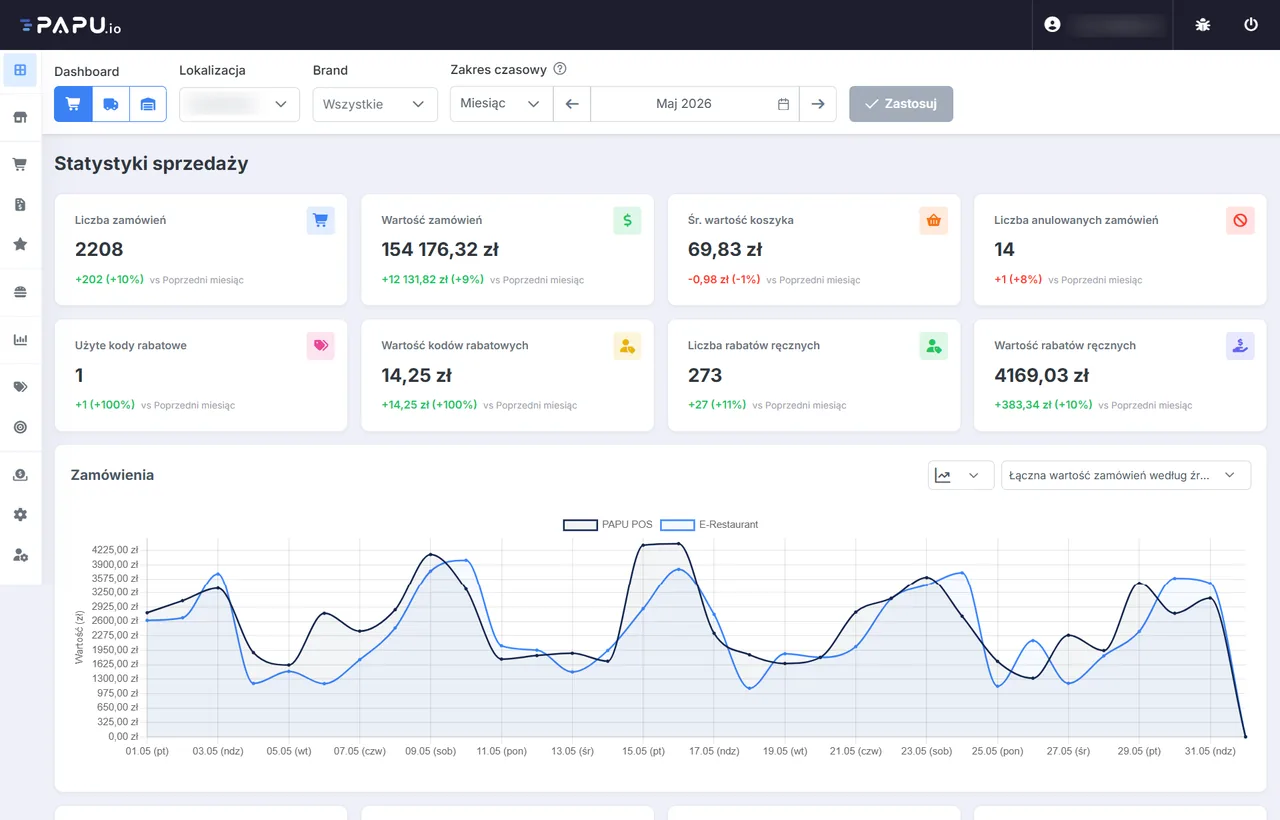Click the 273 manual discounts count
The image size is (1280, 820).
point(705,376)
